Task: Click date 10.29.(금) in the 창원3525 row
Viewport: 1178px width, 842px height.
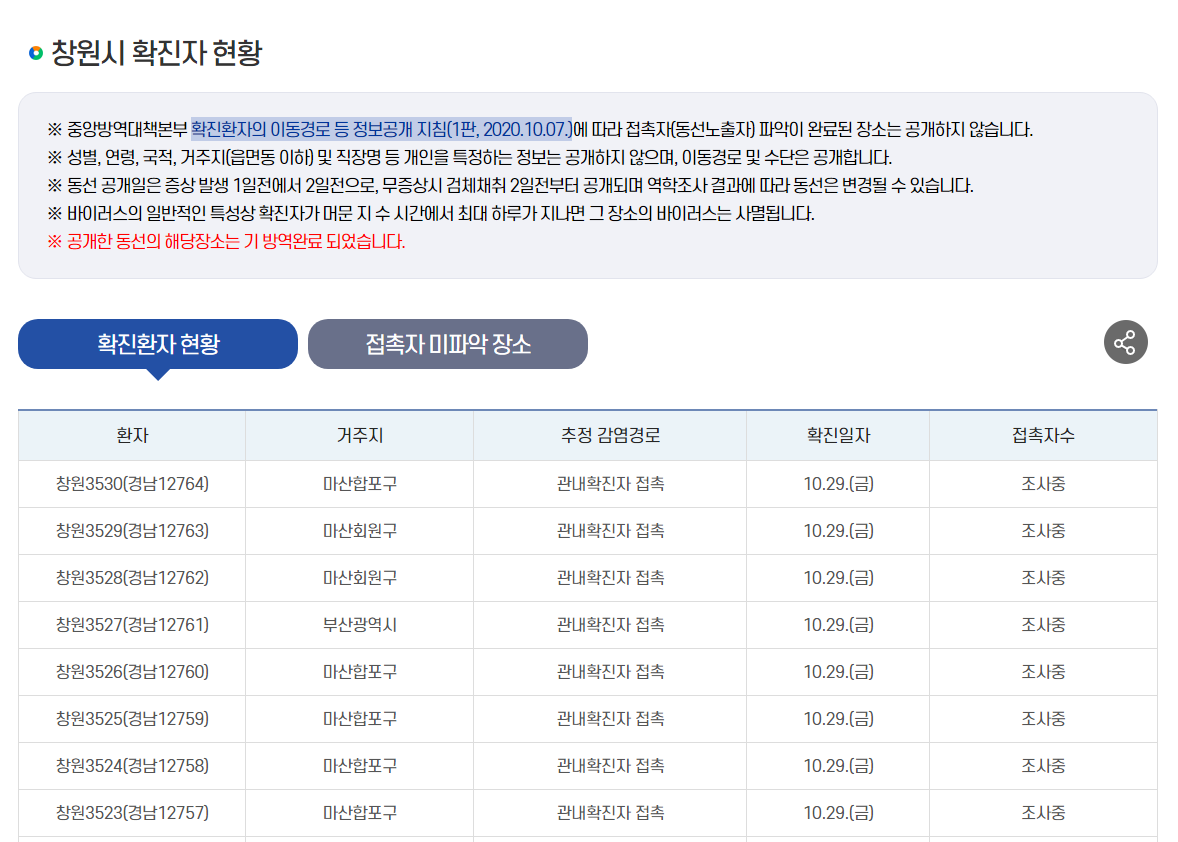Action: pos(838,719)
